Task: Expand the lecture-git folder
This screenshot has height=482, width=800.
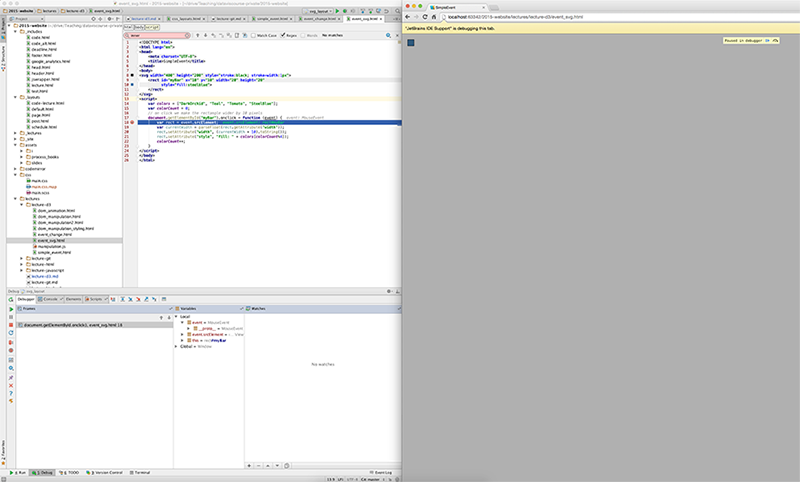Action: click(x=21, y=259)
